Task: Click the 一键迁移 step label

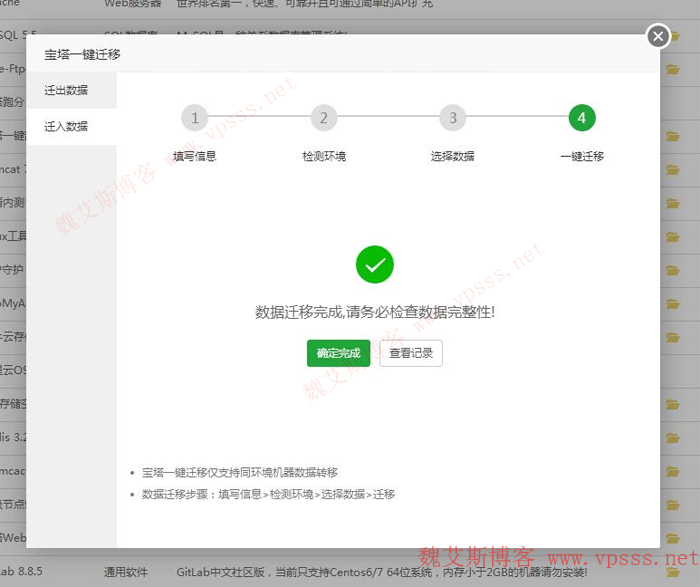Action: (x=582, y=156)
